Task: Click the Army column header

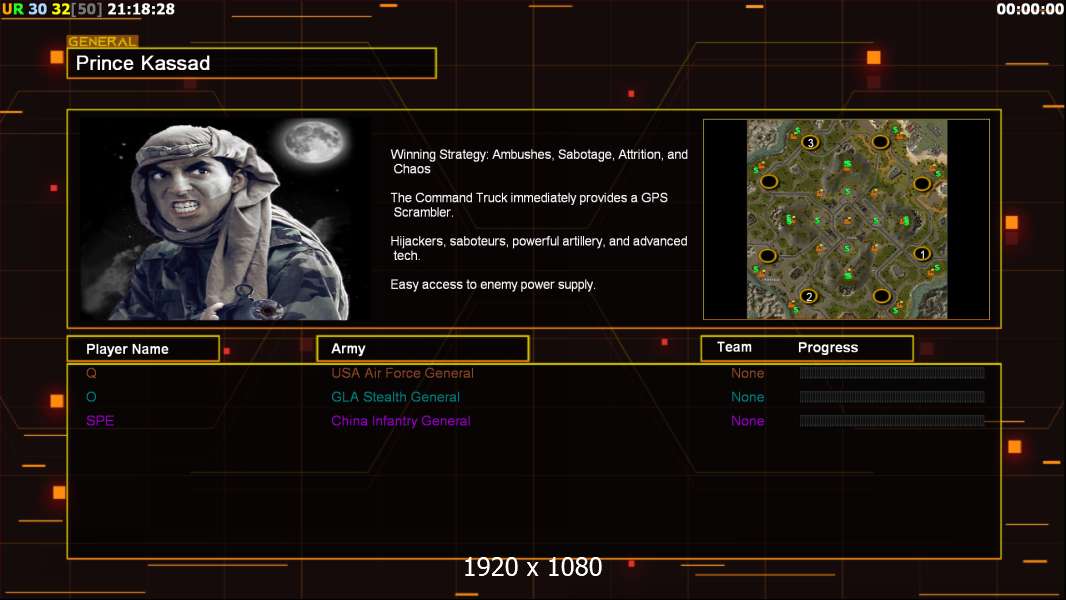Action: 423,349
